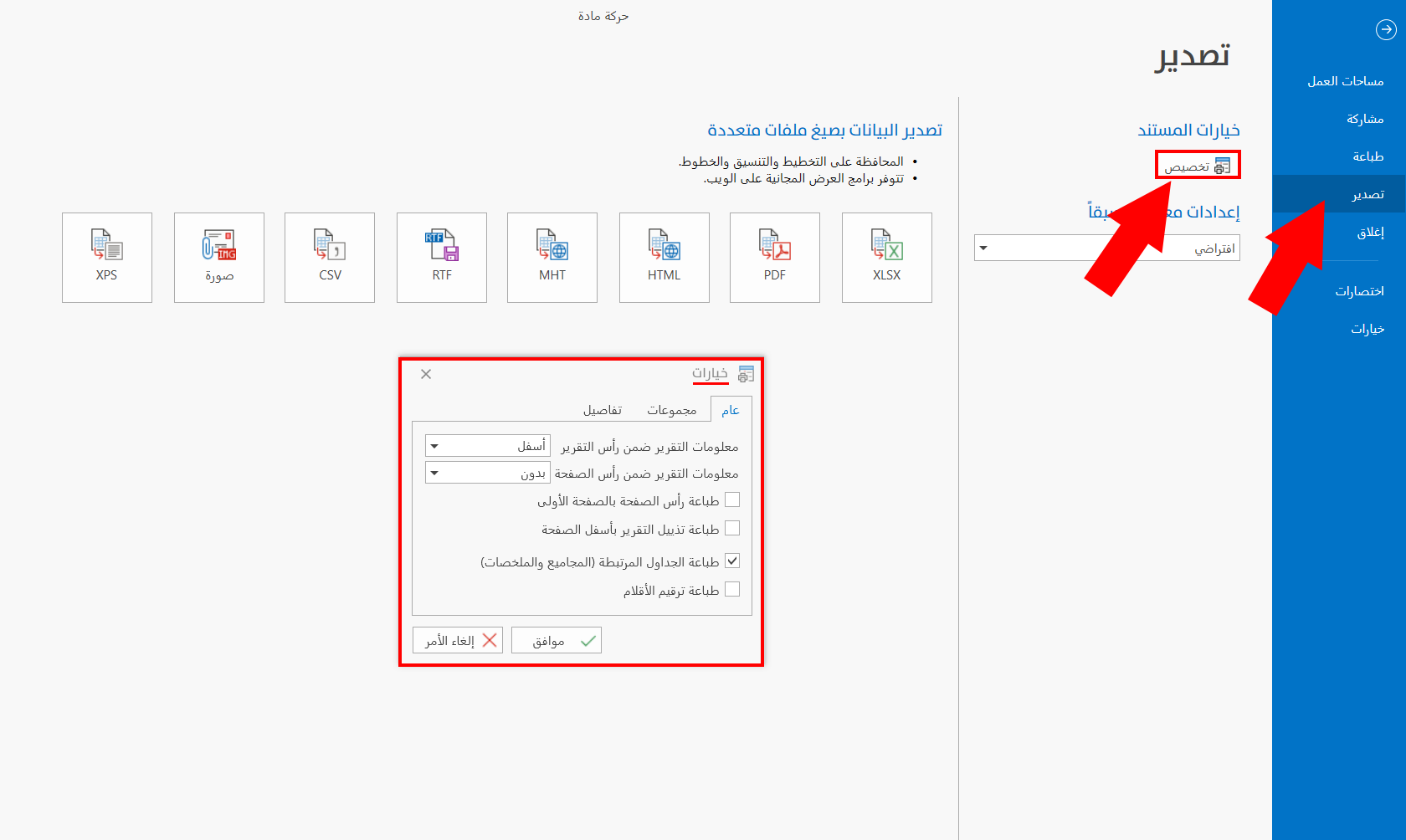The image size is (1406, 840).
Task: Enable طباعة ترقيم الأقلام checkbox
Action: (732, 589)
